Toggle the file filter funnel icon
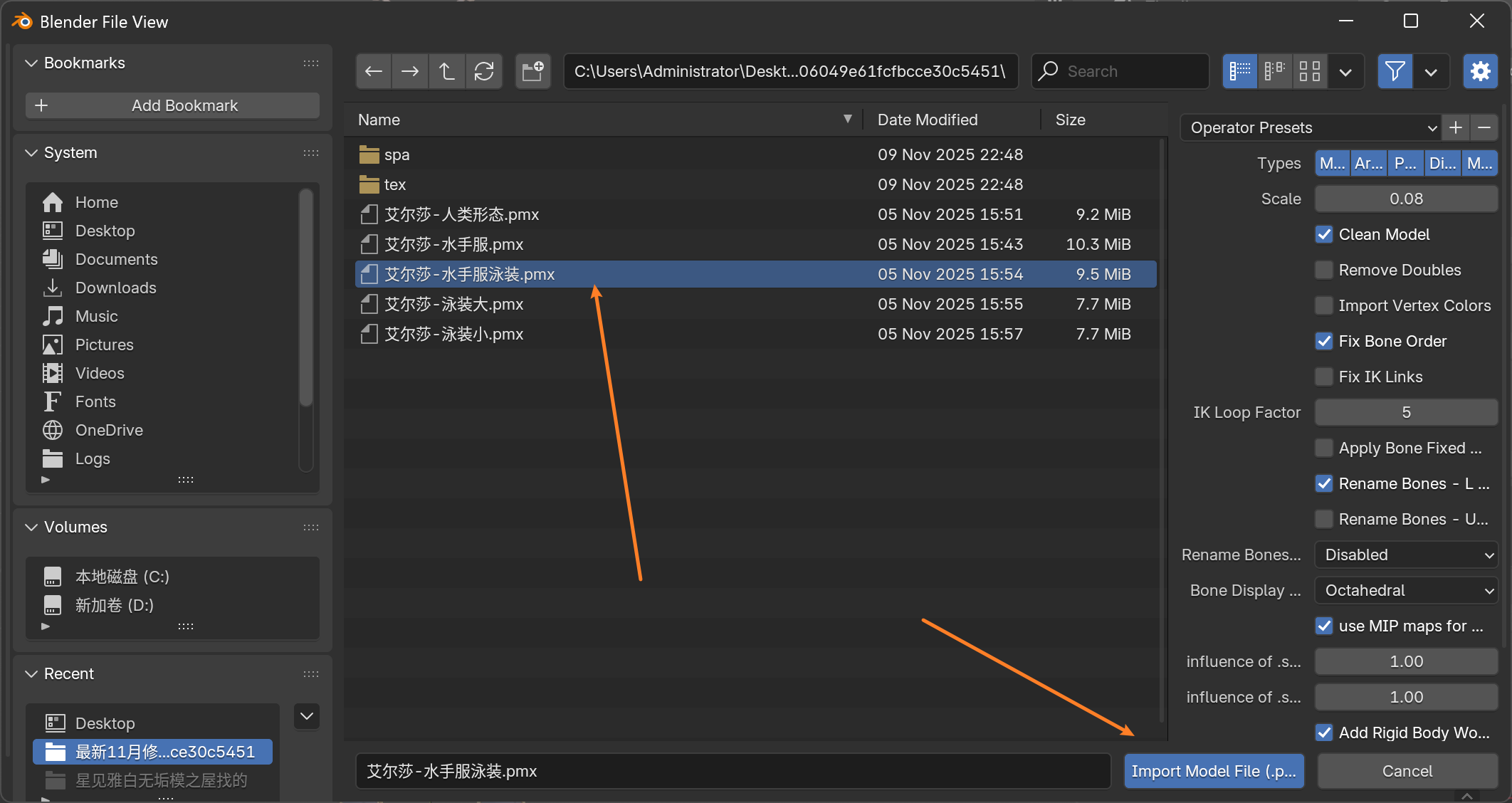 click(1395, 71)
